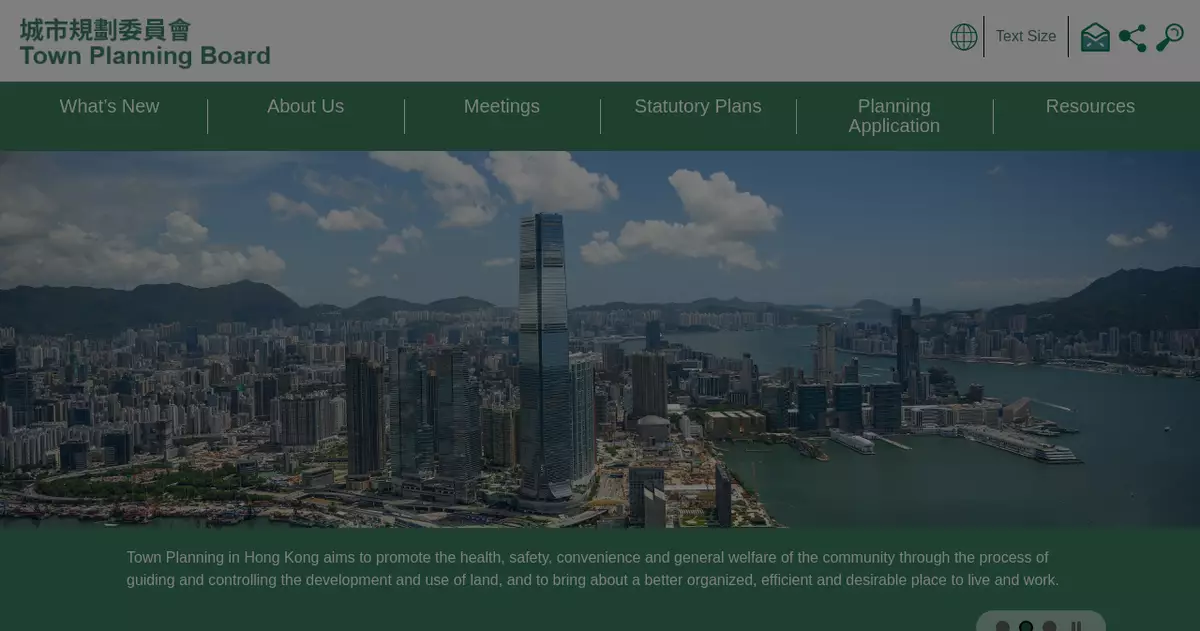Expand the About Us menu
The image size is (1200, 631).
(x=305, y=106)
